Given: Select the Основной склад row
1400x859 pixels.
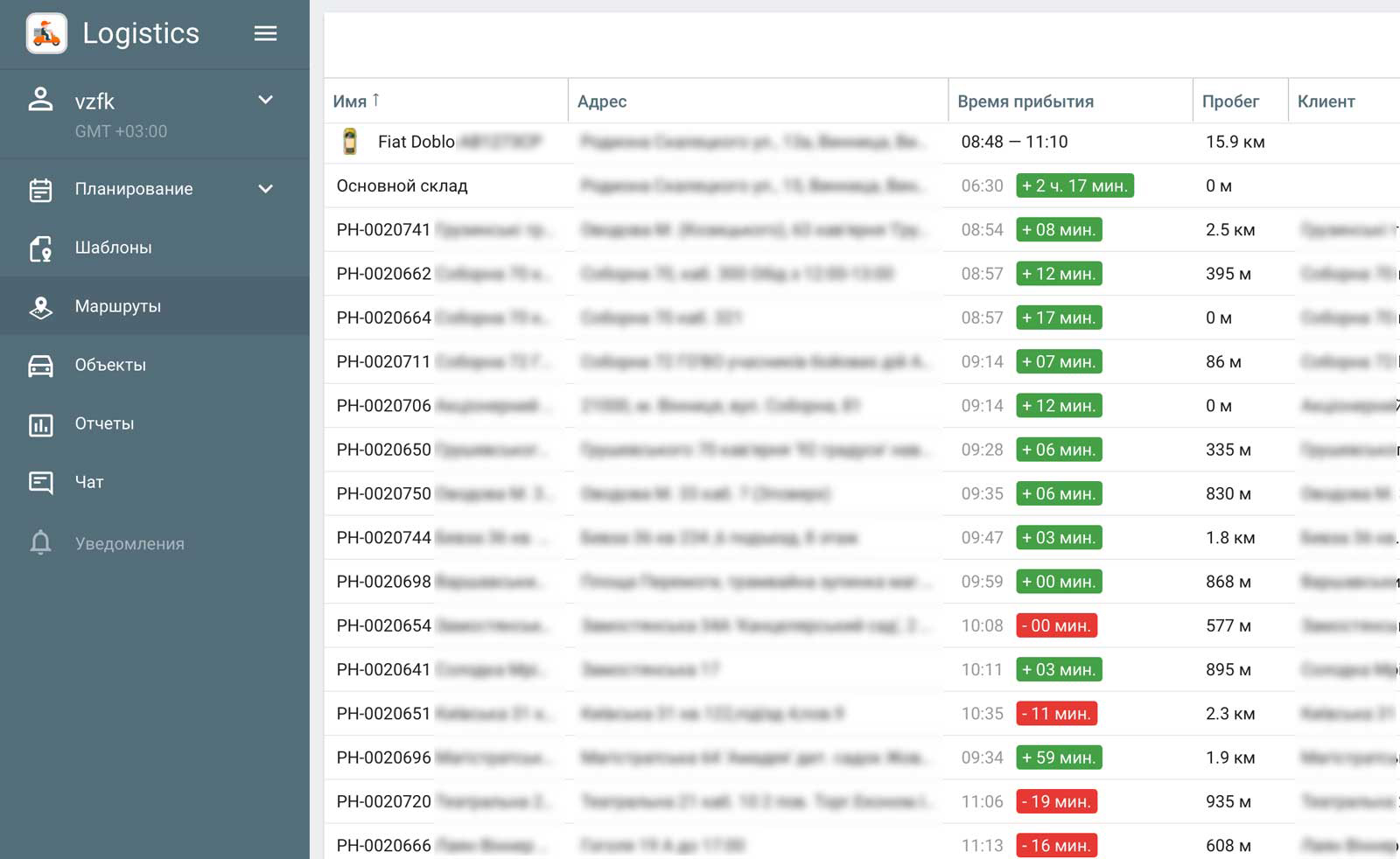Looking at the screenshot, I should click(x=862, y=185).
